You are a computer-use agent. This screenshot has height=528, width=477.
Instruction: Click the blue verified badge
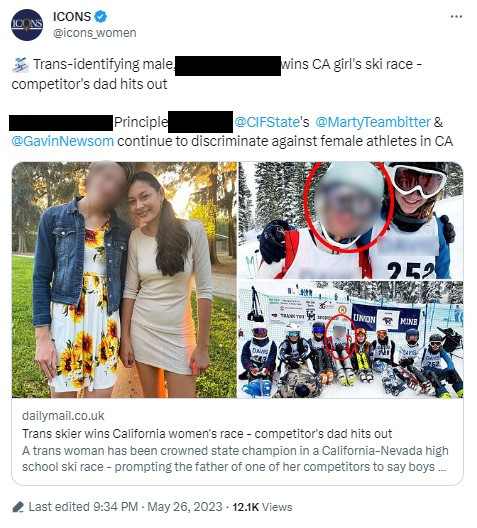tap(100, 16)
